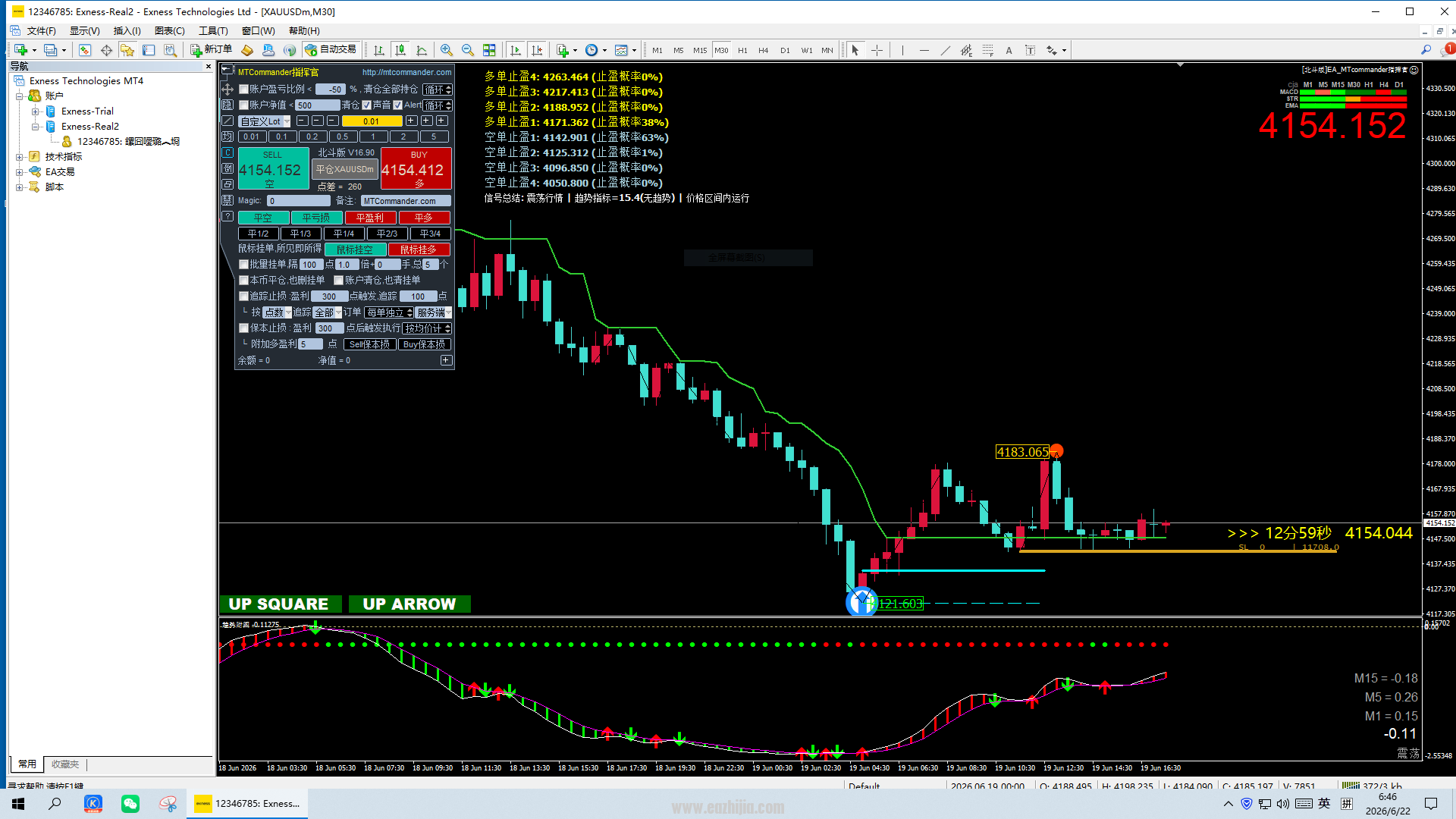Toggle chart auto scroll icon

point(516,50)
